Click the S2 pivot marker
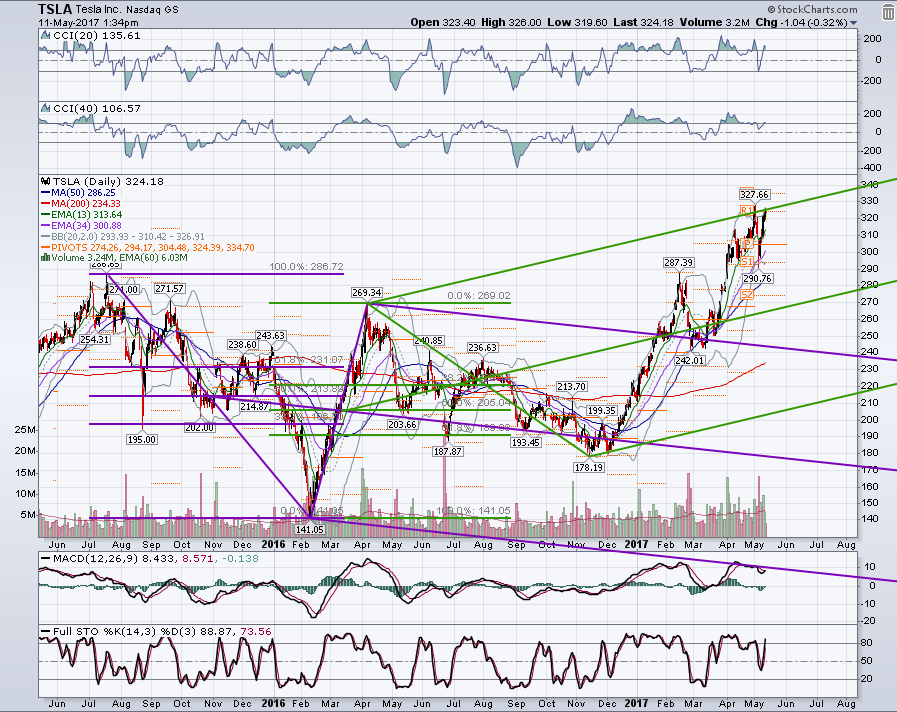Viewport: 897px width, 712px height. coord(747,295)
